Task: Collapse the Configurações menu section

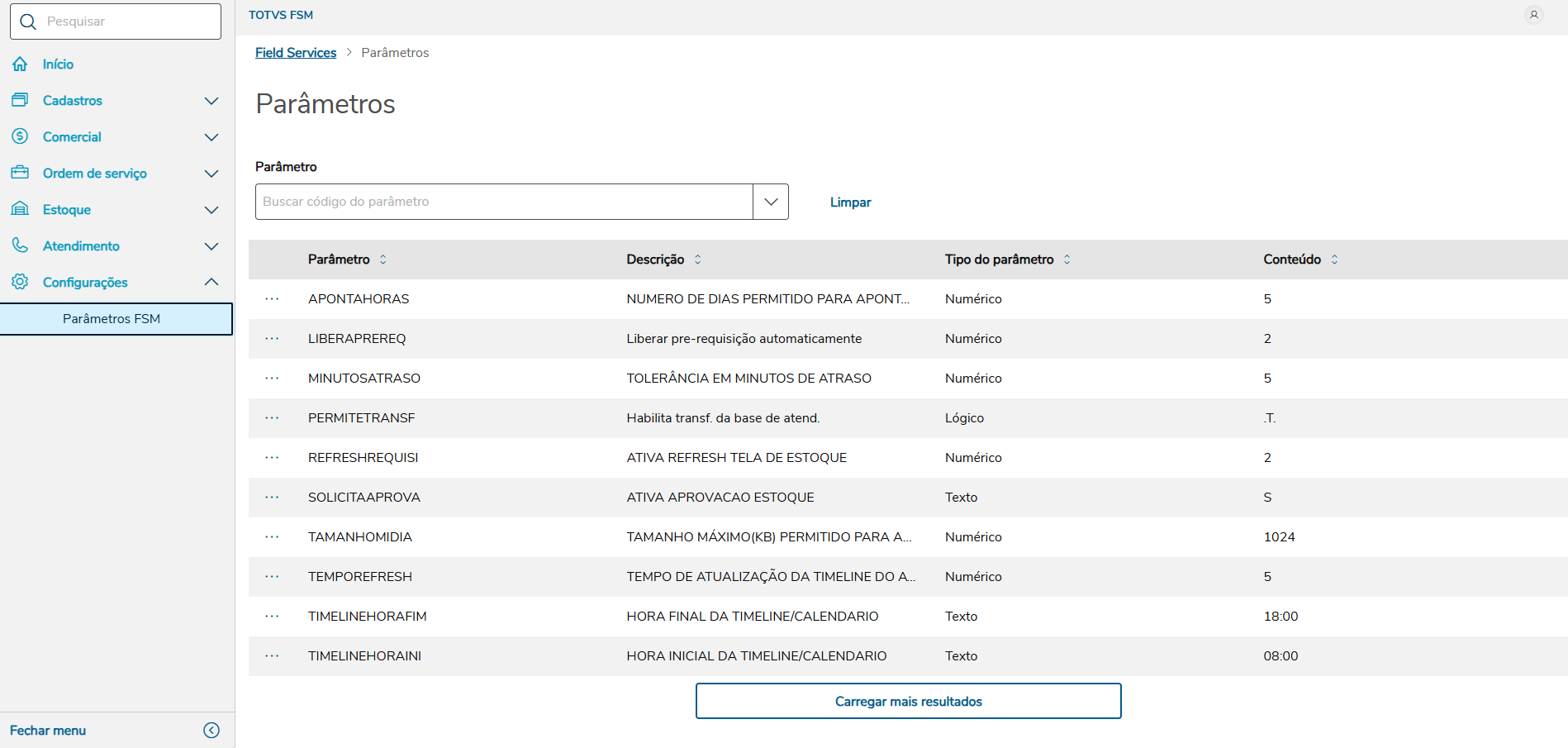Action: (211, 283)
